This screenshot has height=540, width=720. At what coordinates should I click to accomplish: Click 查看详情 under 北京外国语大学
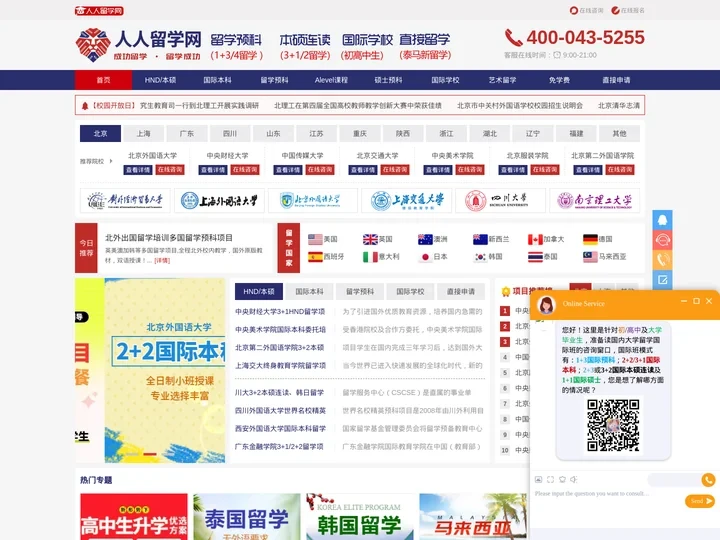tap(138, 170)
